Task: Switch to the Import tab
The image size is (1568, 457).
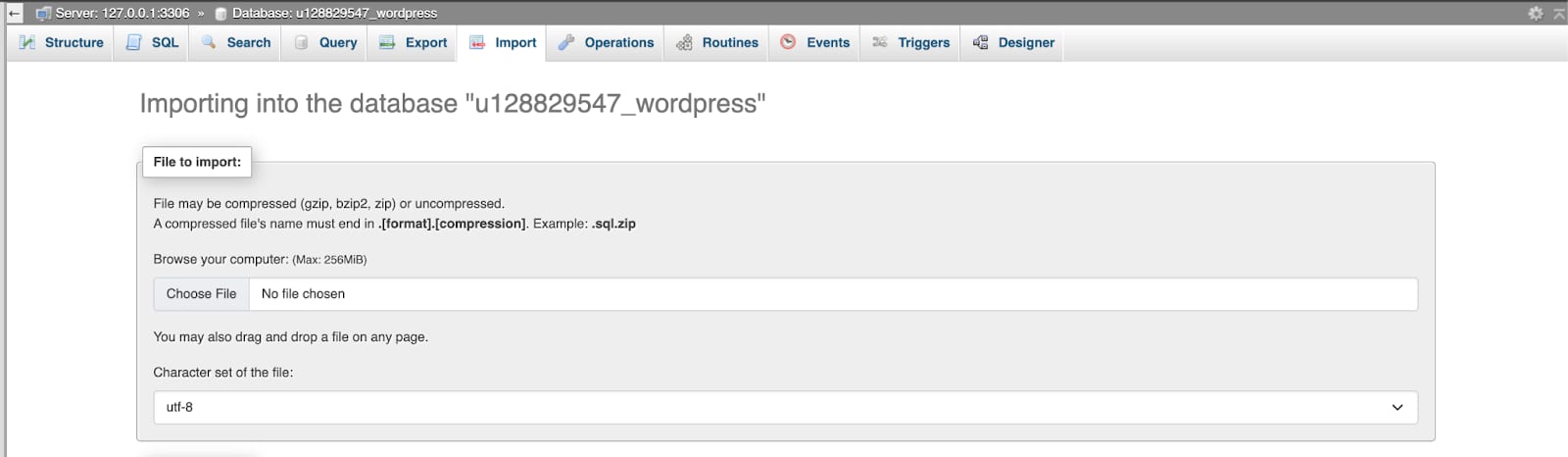Action: click(504, 42)
